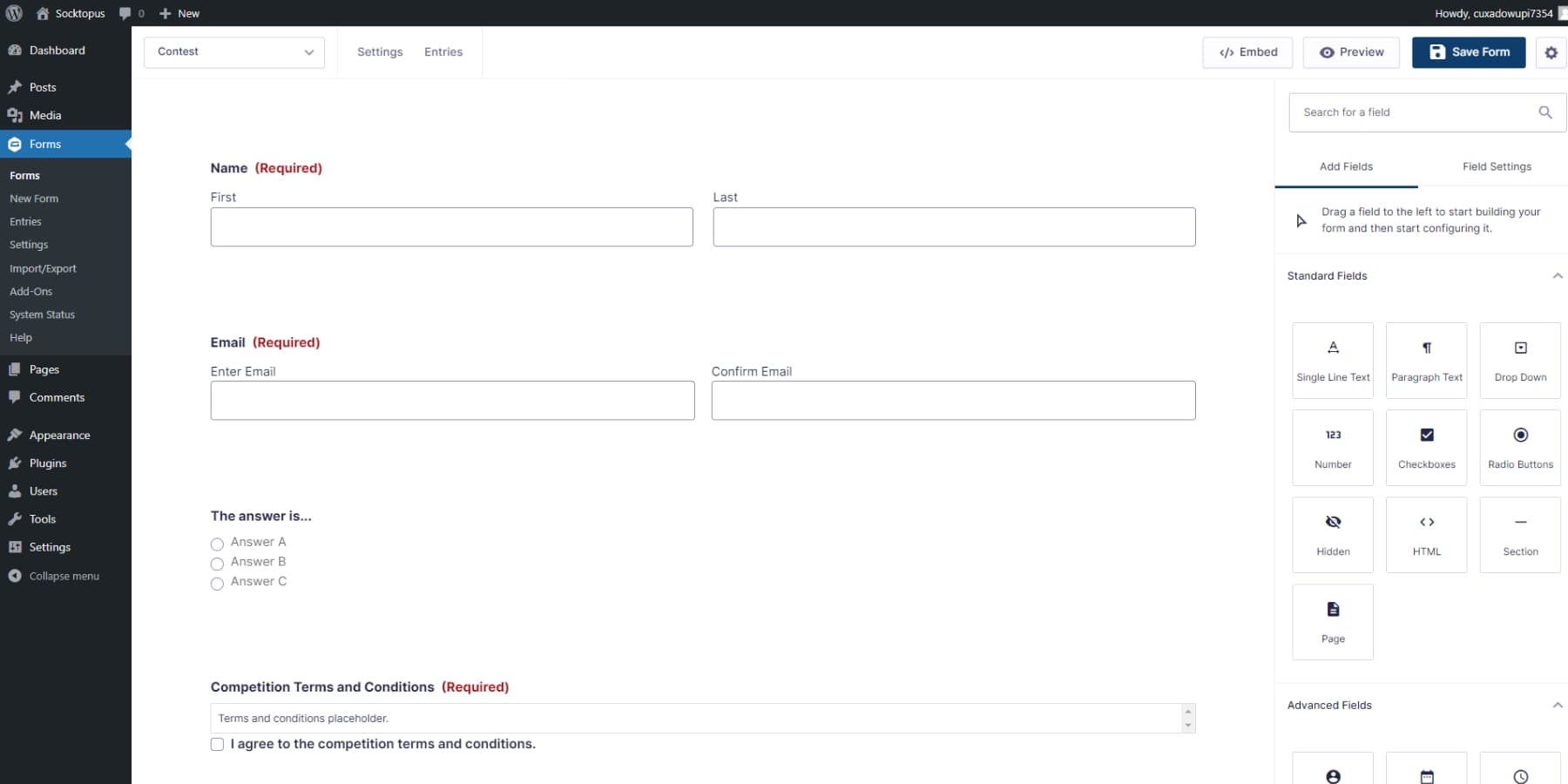Add a Drop Down field to the form
Image resolution: width=1568 pixels, height=784 pixels.
pos(1520,360)
